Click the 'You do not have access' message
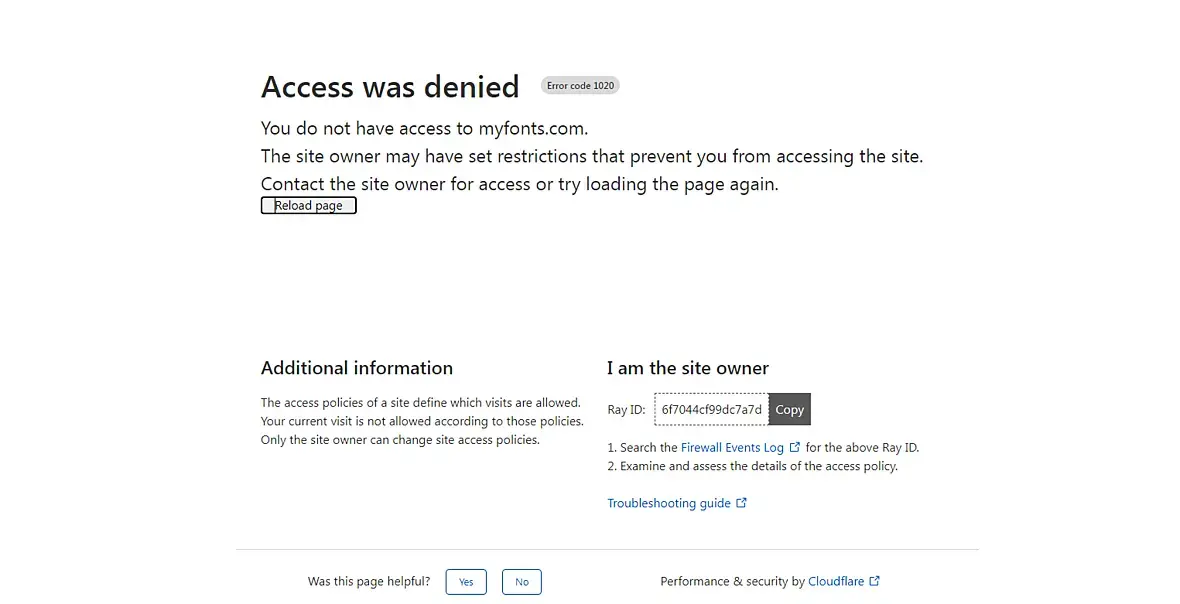Image resolution: width=1180 pixels, height=604 pixels. 424,128
